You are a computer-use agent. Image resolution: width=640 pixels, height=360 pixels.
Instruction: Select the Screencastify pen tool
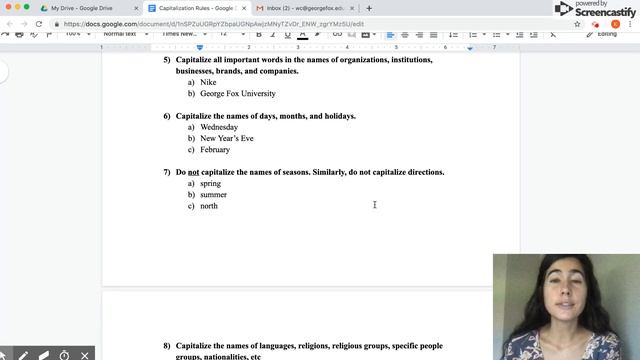23,355
